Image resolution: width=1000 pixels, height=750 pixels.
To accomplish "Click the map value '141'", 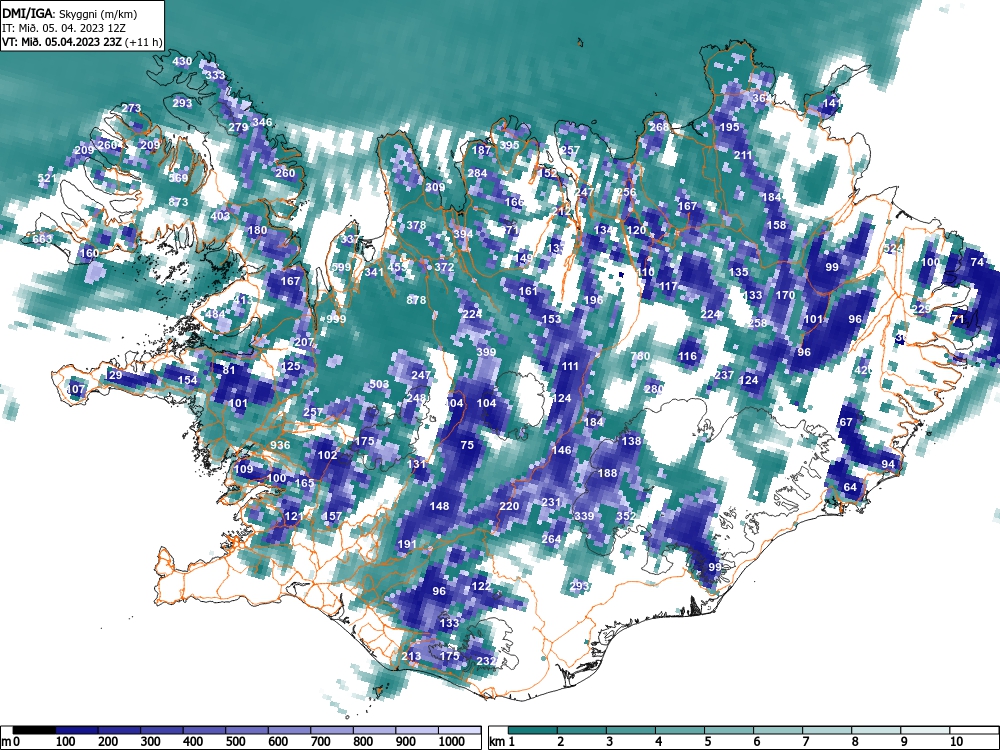I will 832,103.
